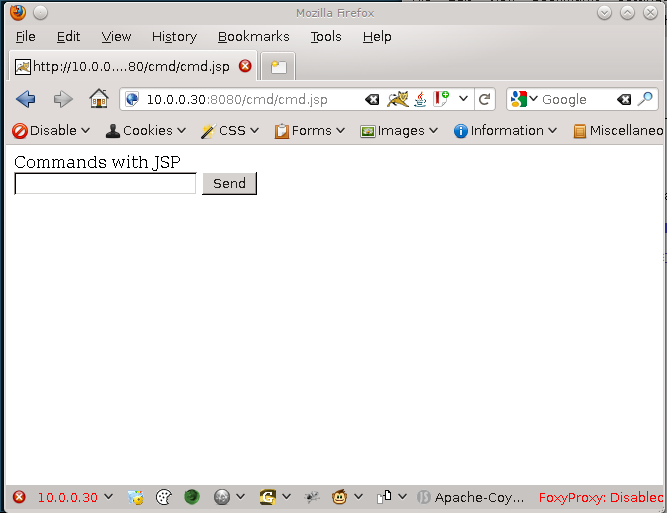Click the search magnifier icon
This screenshot has width=667, height=513.
pyautogui.click(x=646, y=99)
